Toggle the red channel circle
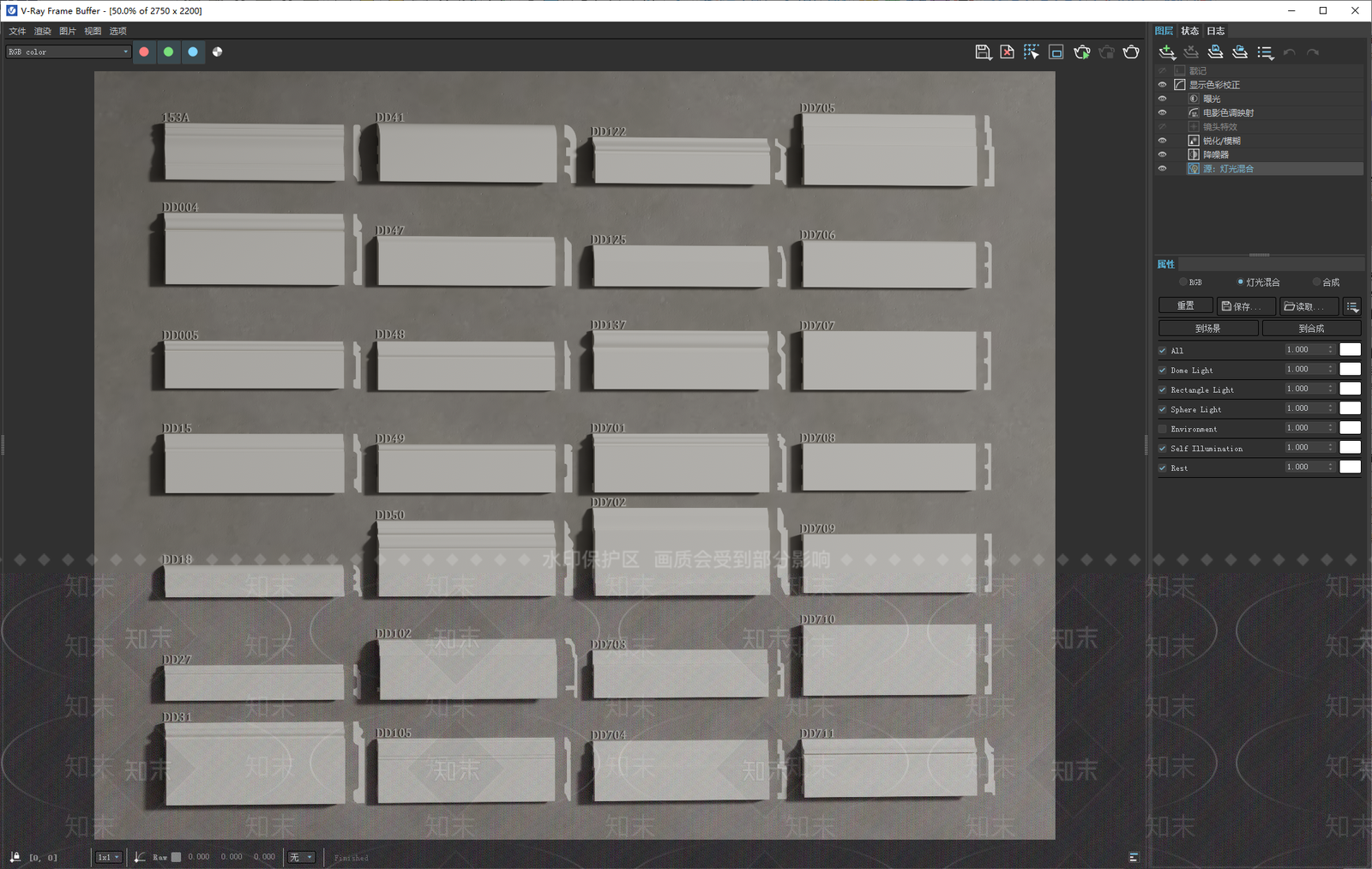 click(x=144, y=52)
